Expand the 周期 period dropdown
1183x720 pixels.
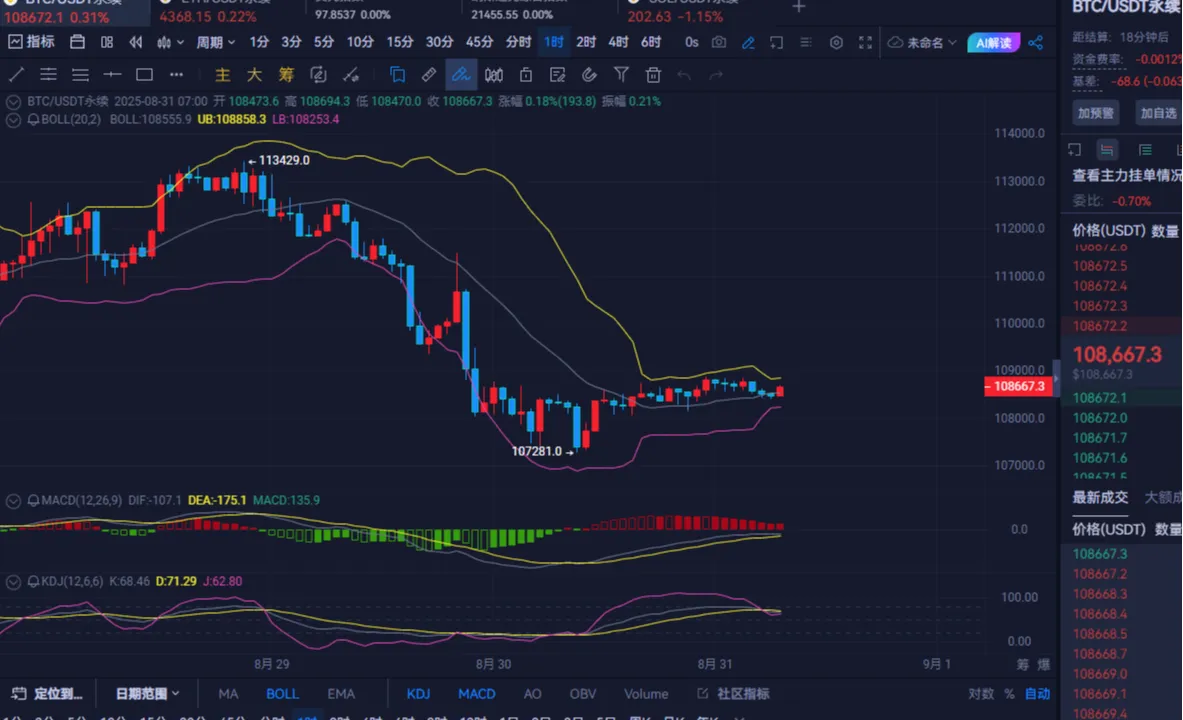[x=216, y=42]
